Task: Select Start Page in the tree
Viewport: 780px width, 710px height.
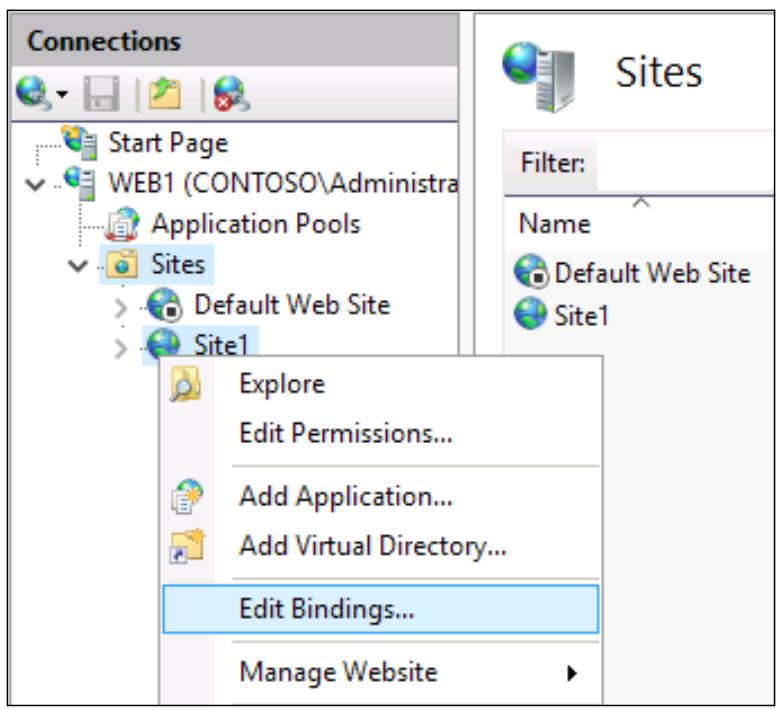Action: 168,143
